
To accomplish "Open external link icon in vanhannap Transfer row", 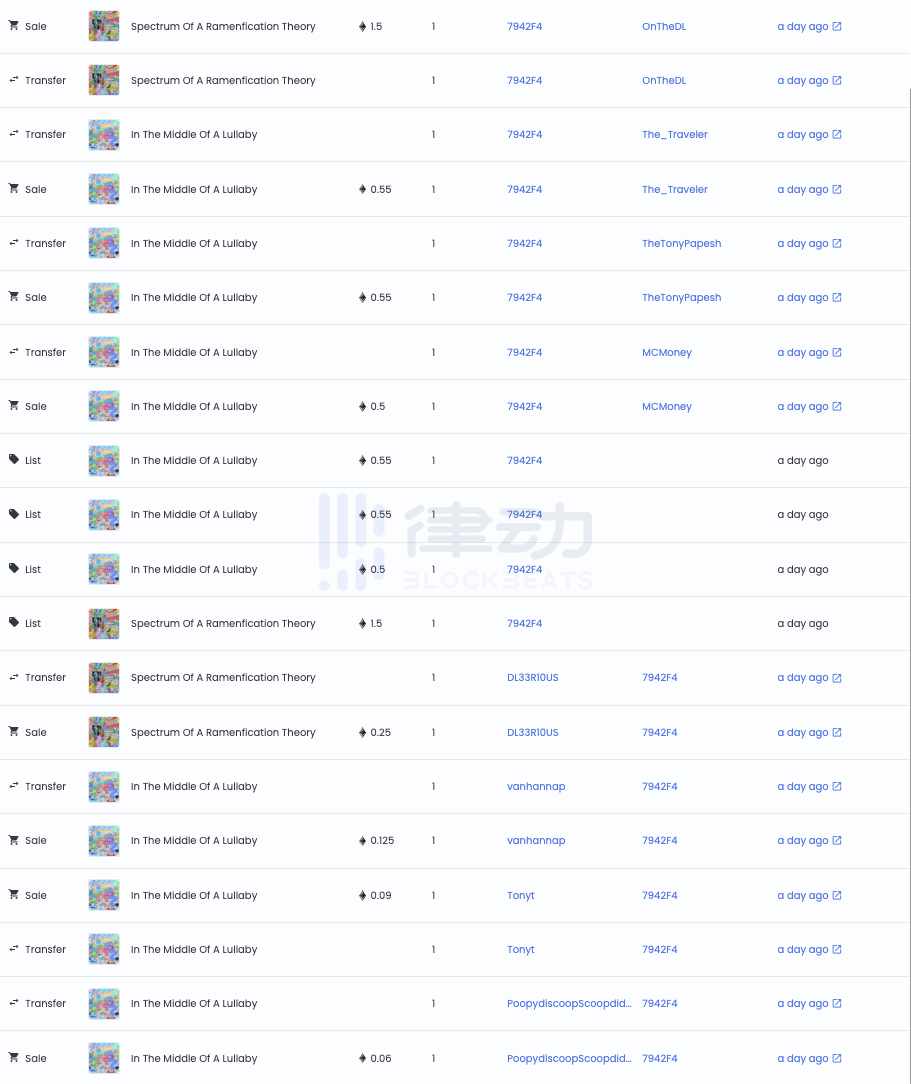I will (x=837, y=786).
